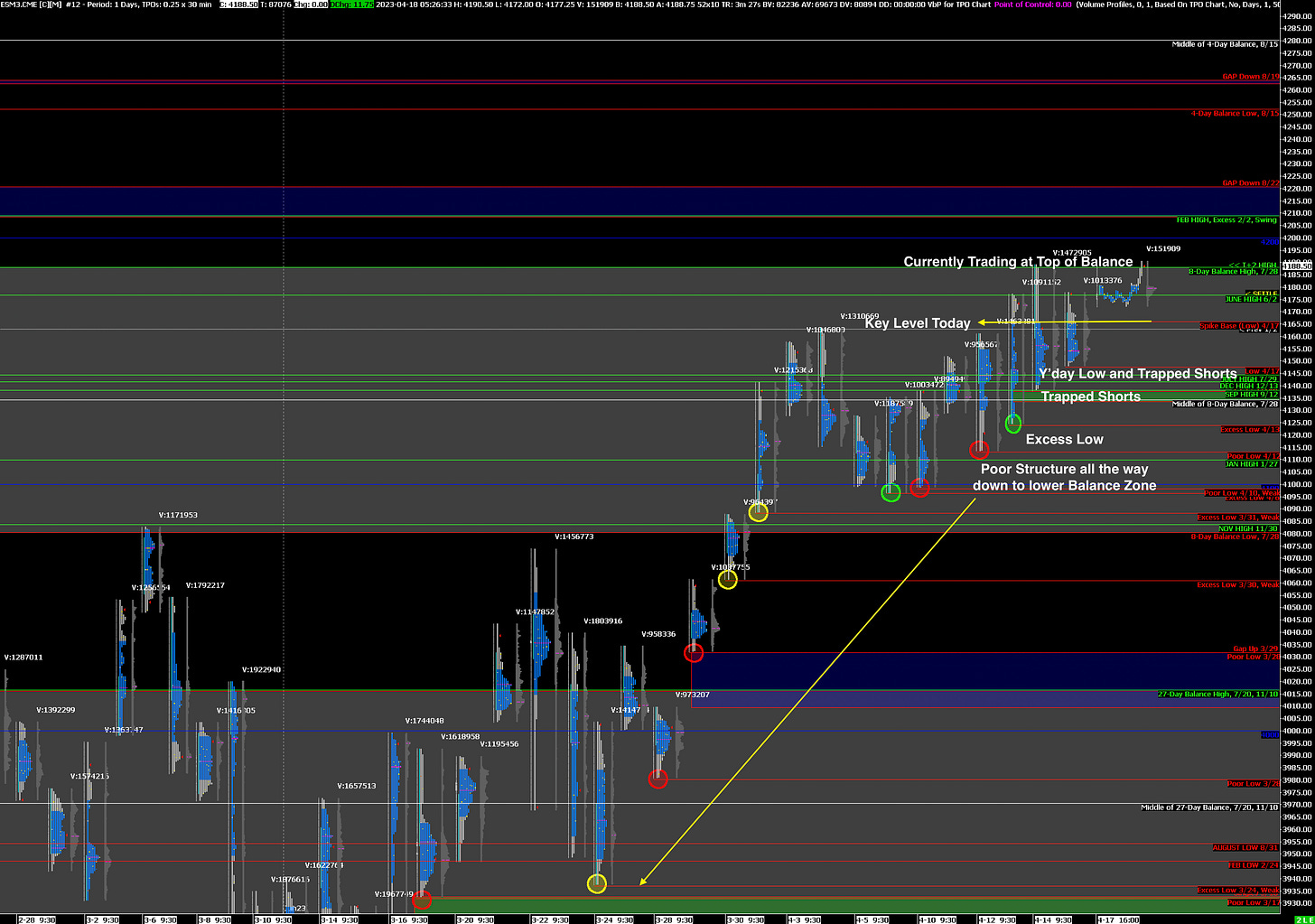Click the 'NOV HIGH 11/30' level label
1315x924 pixels.
point(1248,528)
